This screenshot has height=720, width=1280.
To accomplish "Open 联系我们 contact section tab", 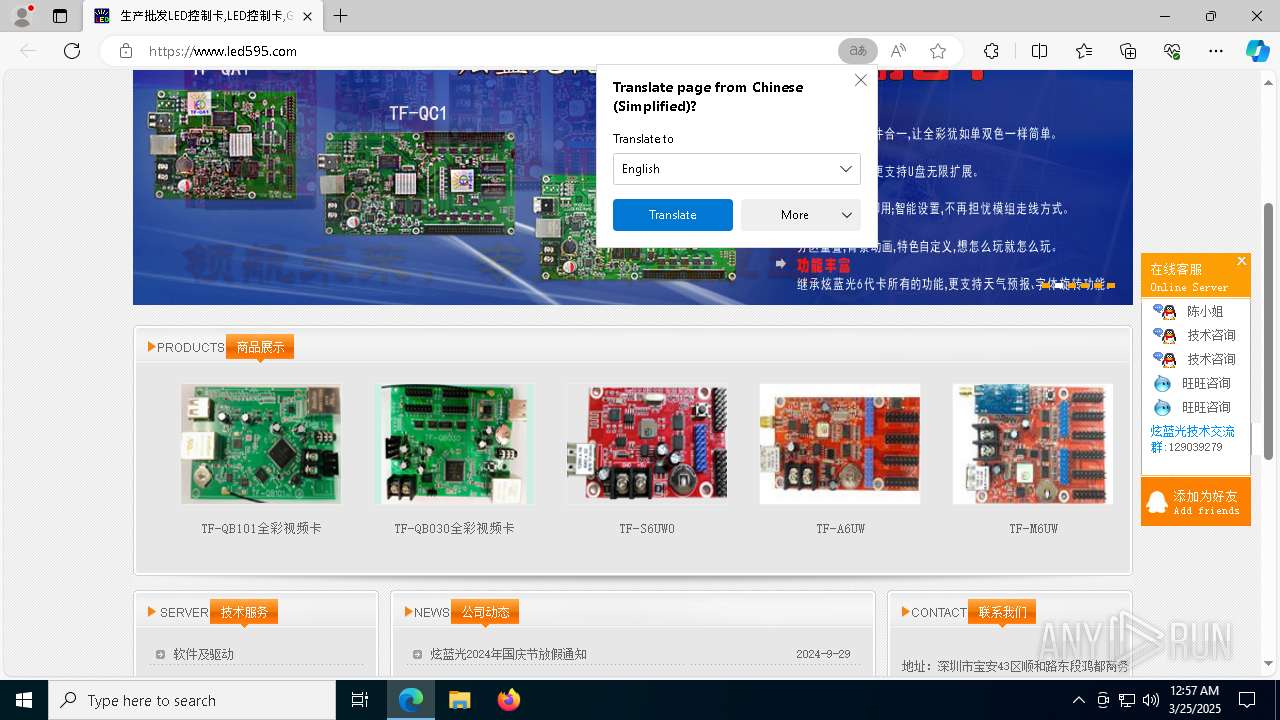I will (1002, 612).
